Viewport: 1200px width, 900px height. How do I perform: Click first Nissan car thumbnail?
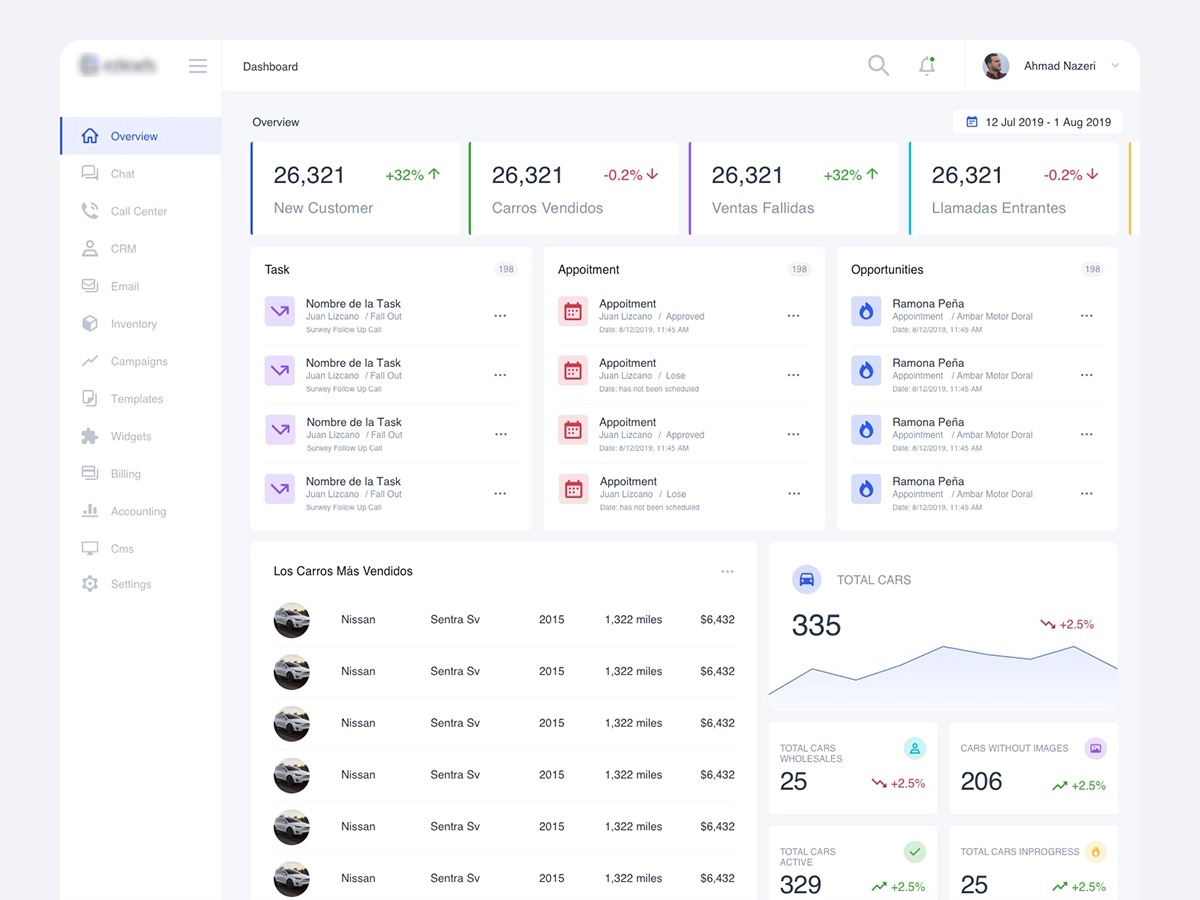[x=292, y=620]
